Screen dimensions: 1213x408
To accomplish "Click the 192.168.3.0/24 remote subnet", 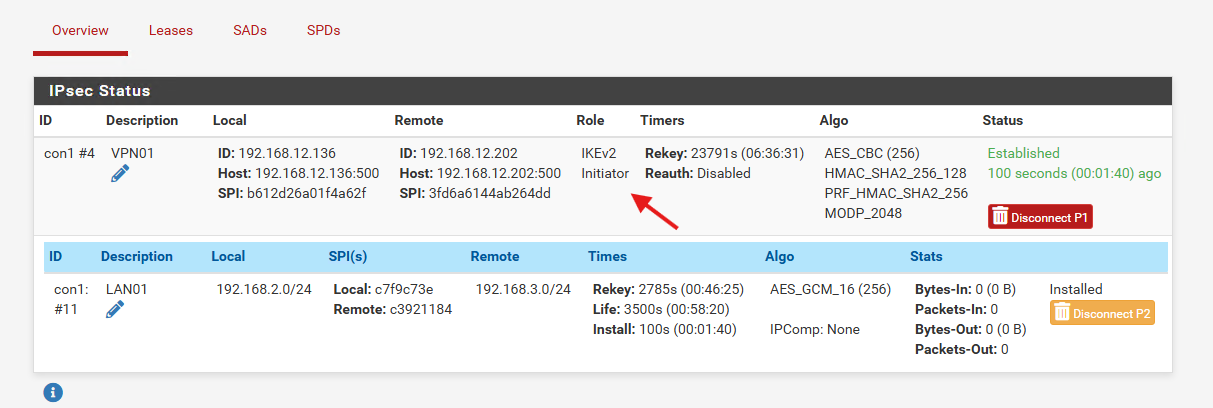I will coord(523,289).
